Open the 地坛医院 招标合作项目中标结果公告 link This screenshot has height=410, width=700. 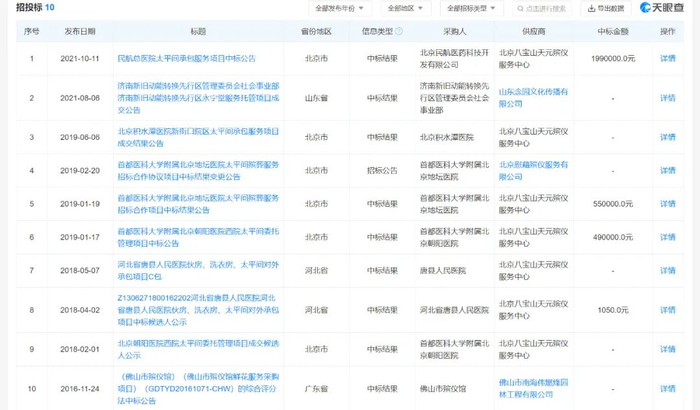point(198,204)
